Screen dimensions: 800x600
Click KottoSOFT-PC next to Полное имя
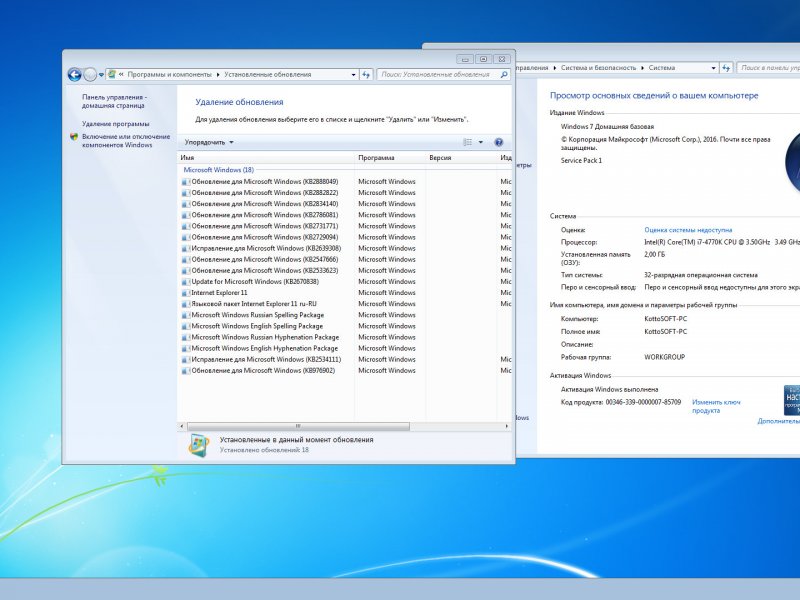[x=665, y=332]
